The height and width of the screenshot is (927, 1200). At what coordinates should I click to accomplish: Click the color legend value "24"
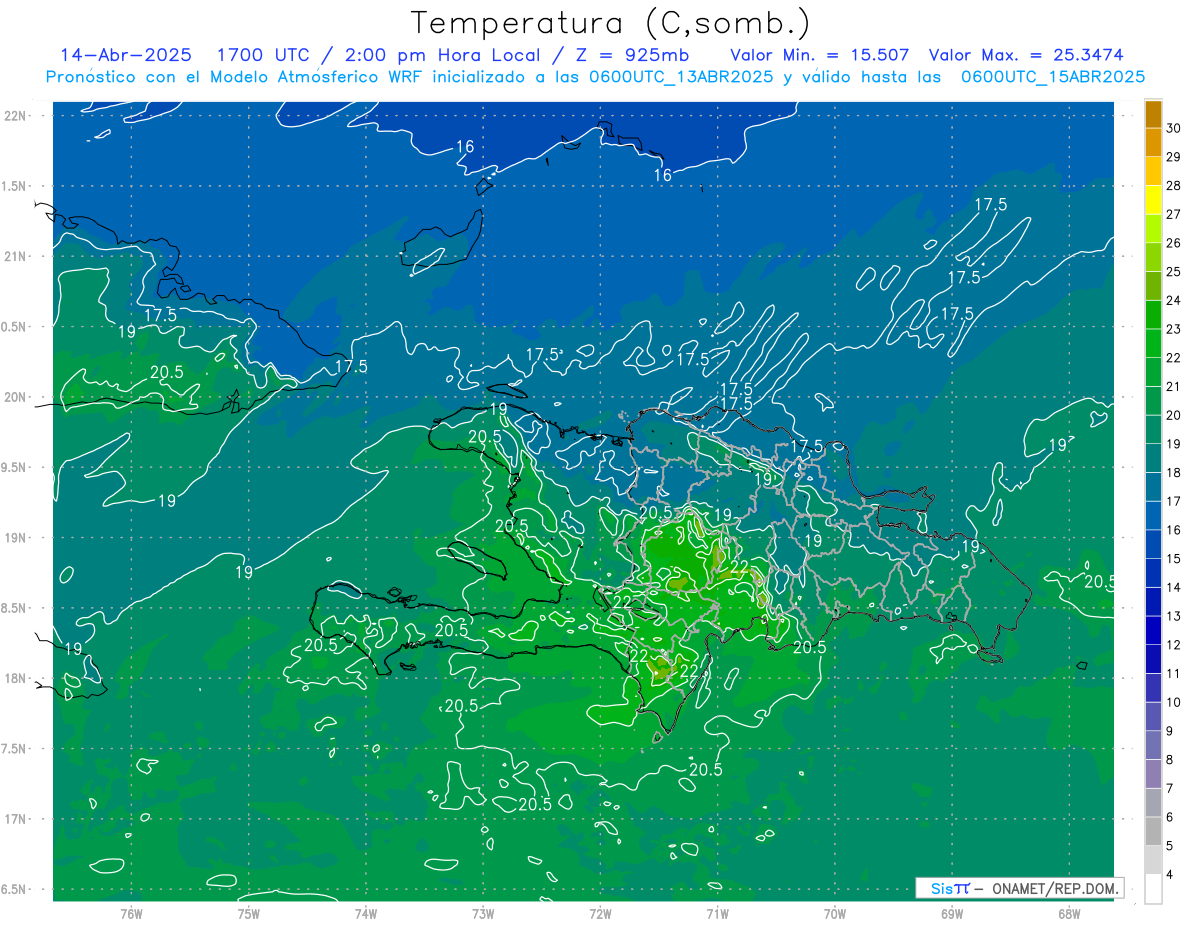[1173, 300]
